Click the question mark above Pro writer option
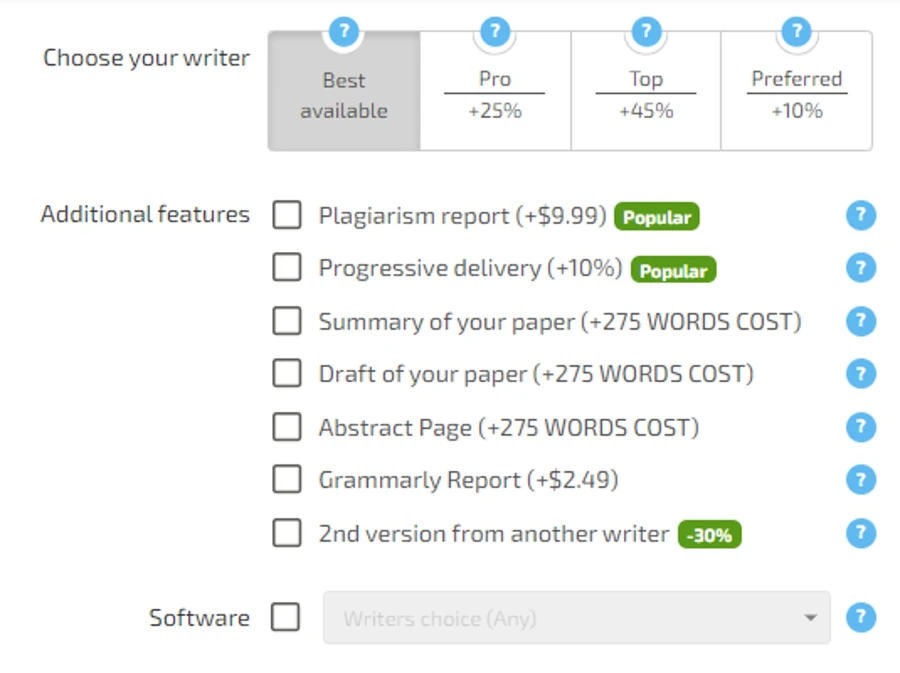The height and width of the screenshot is (673, 900). click(494, 31)
